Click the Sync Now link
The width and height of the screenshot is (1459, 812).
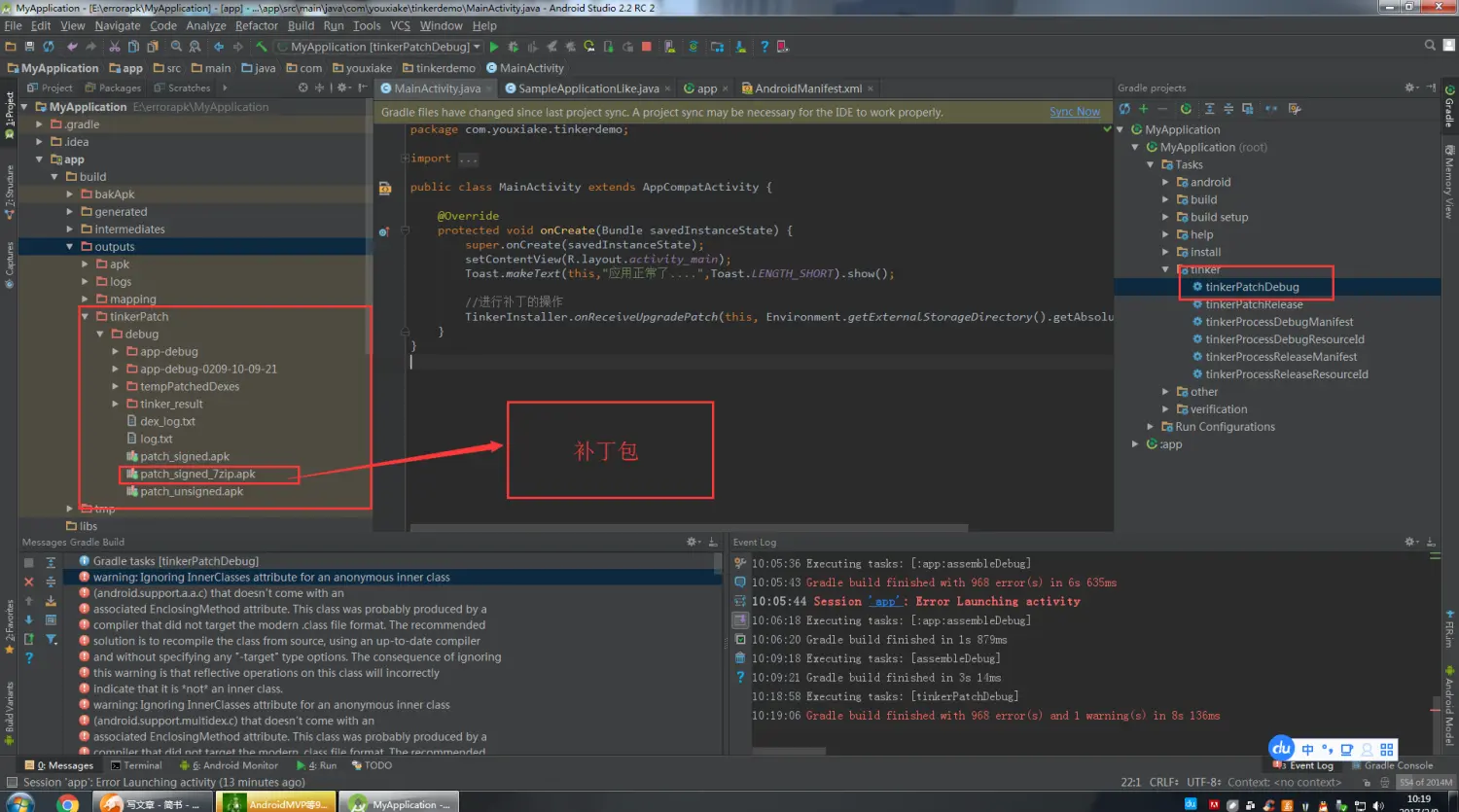pos(1075,112)
